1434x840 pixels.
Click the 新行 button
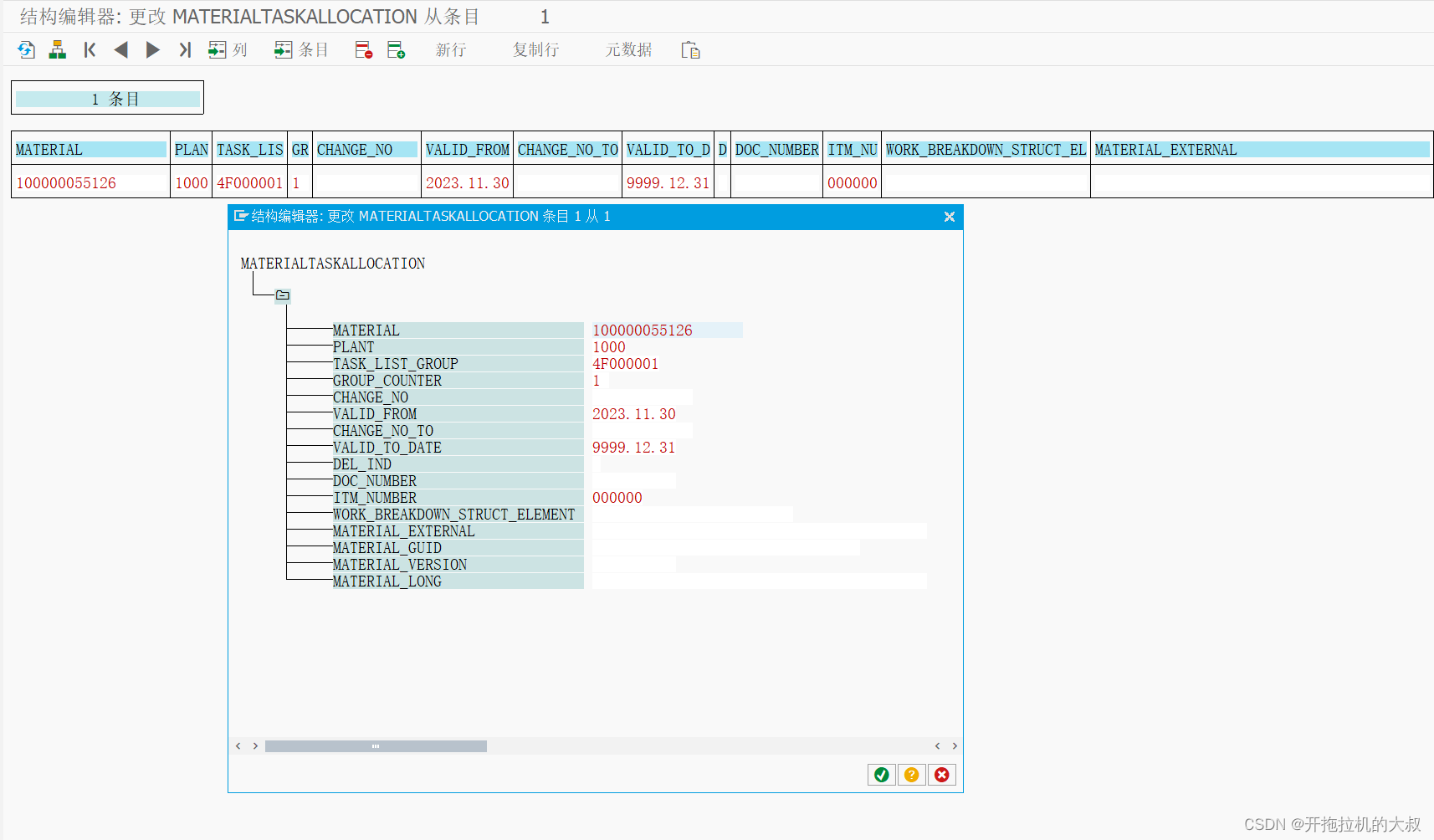[x=451, y=49]
